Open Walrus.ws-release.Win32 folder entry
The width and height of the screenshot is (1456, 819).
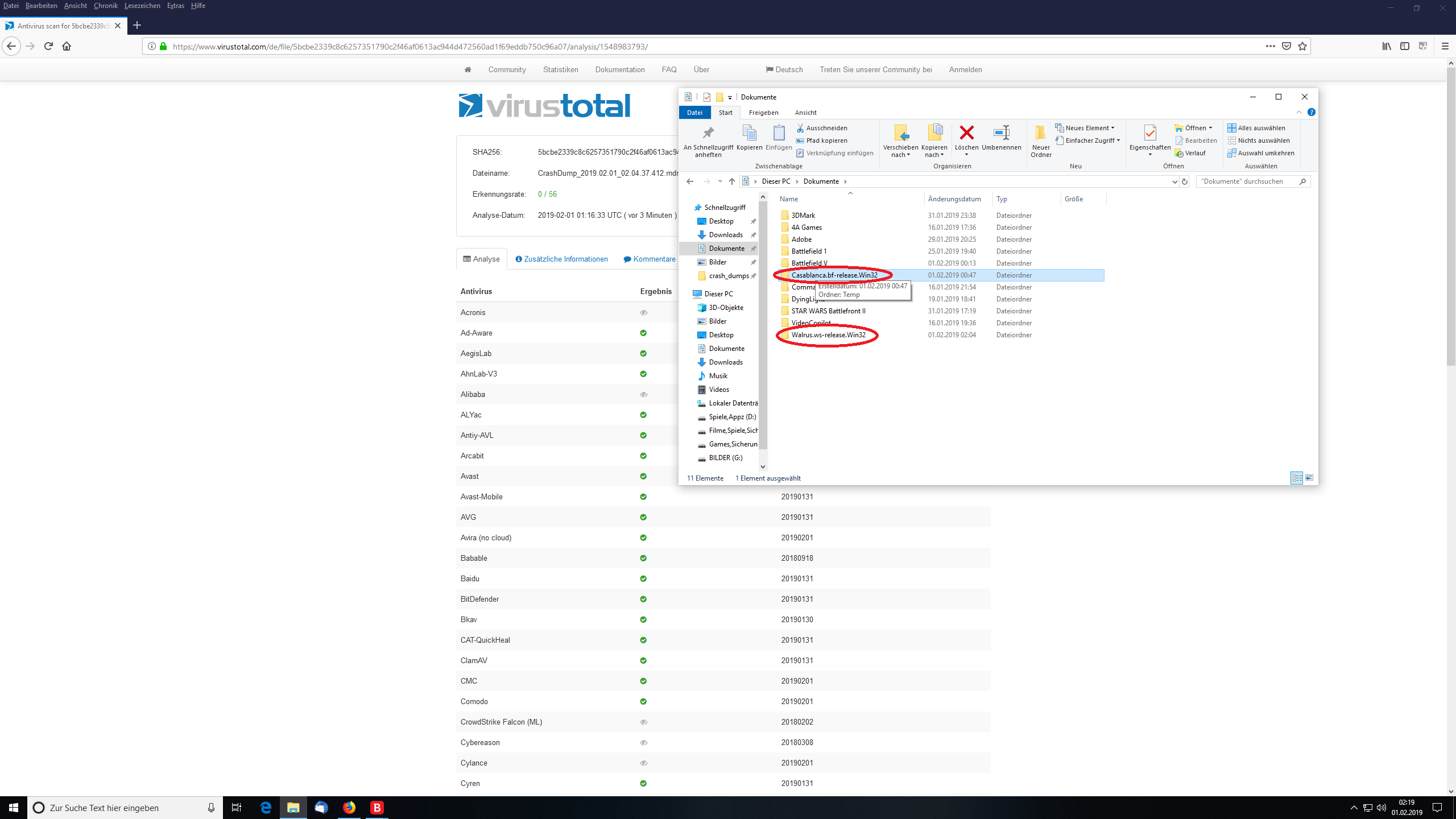click(828, 335)
